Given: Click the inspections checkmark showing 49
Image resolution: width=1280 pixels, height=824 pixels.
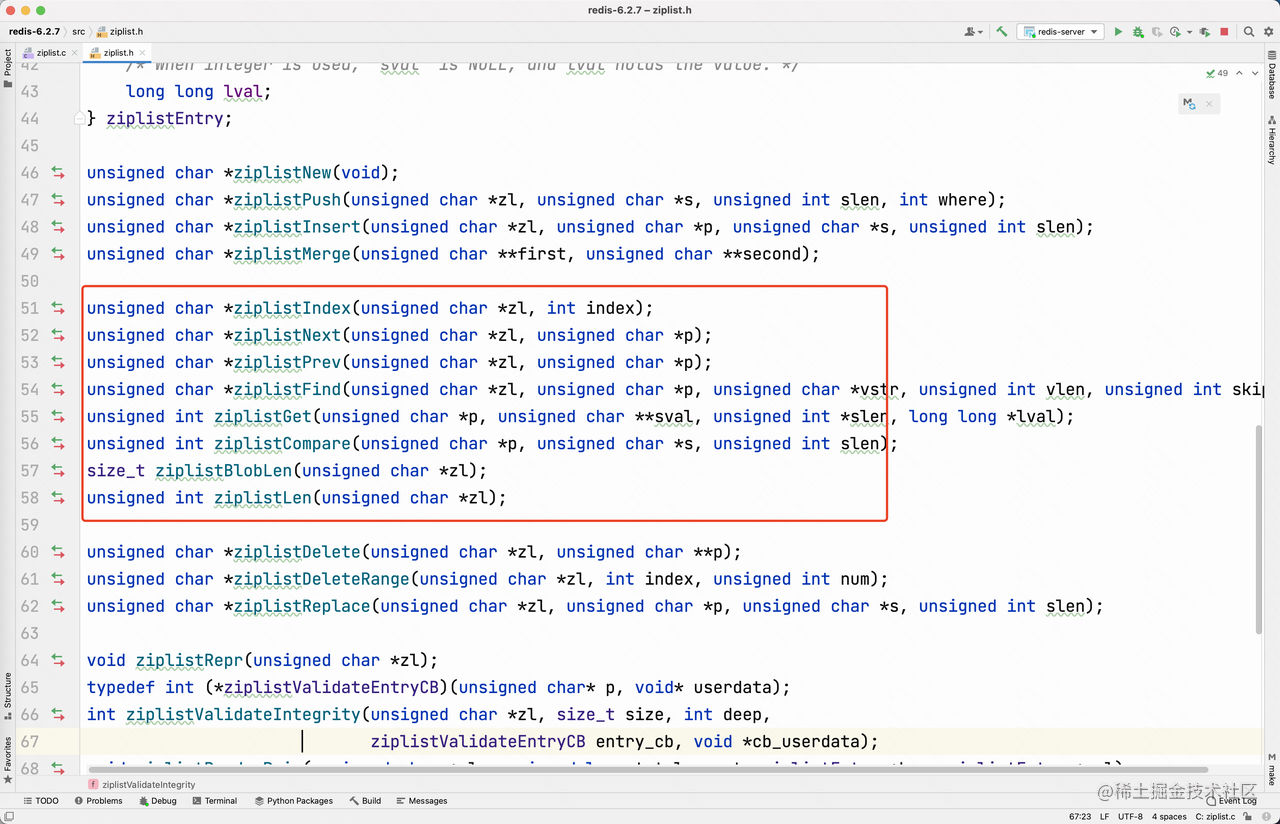Looking at the screenshot, I should 1218,73.
